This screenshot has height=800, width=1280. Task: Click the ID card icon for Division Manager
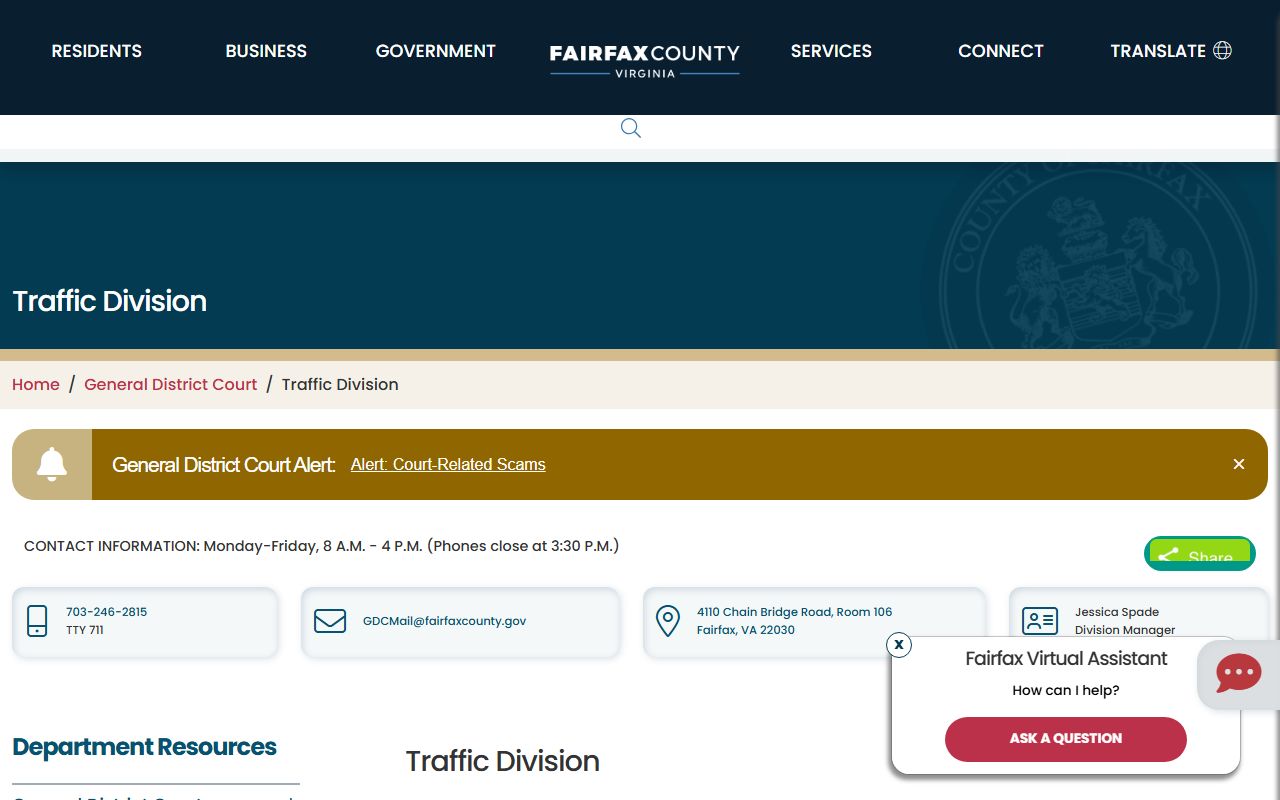[x=1040, y=621]
